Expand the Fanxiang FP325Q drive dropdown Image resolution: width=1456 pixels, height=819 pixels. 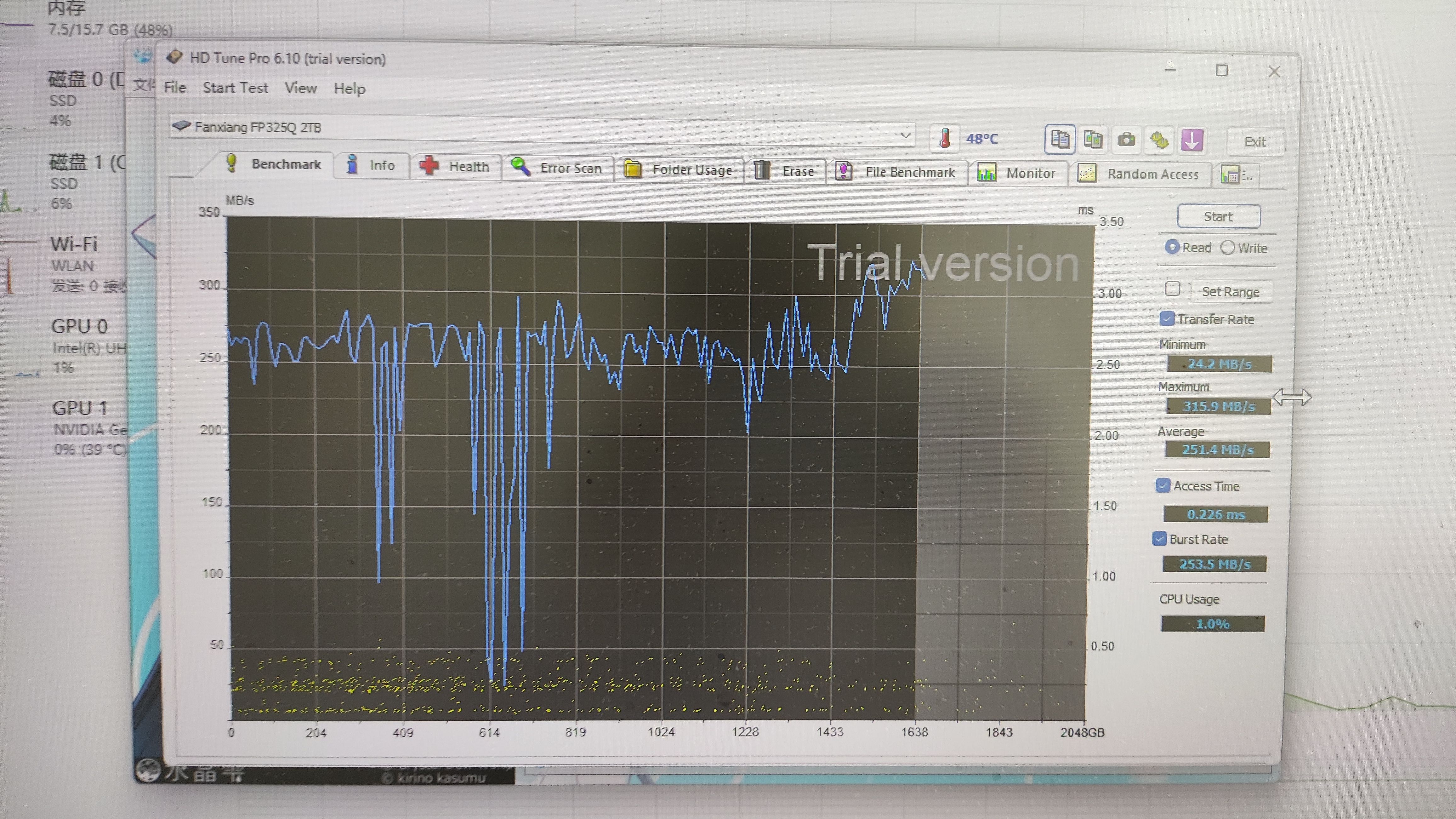point(905,136)
